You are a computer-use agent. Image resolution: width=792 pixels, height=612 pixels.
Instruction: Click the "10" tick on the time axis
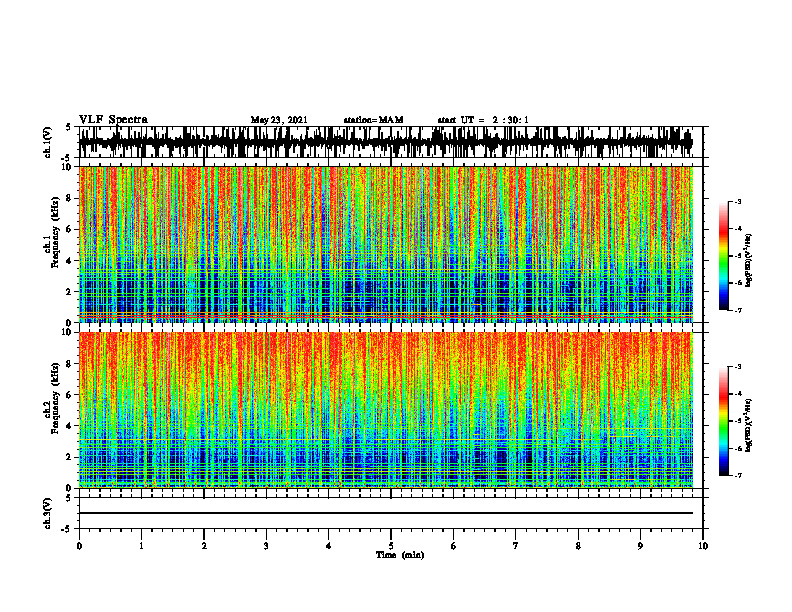coord(703,546)
